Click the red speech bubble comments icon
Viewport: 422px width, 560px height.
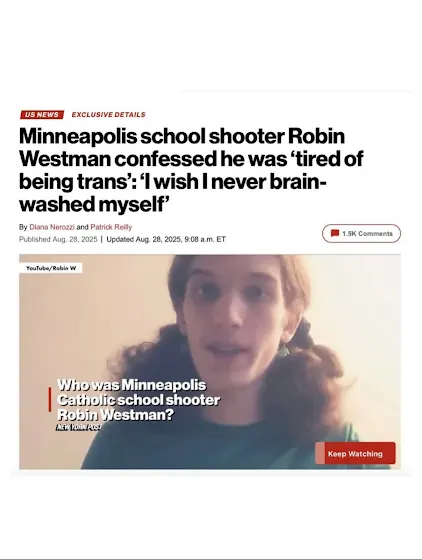point(335,234)
